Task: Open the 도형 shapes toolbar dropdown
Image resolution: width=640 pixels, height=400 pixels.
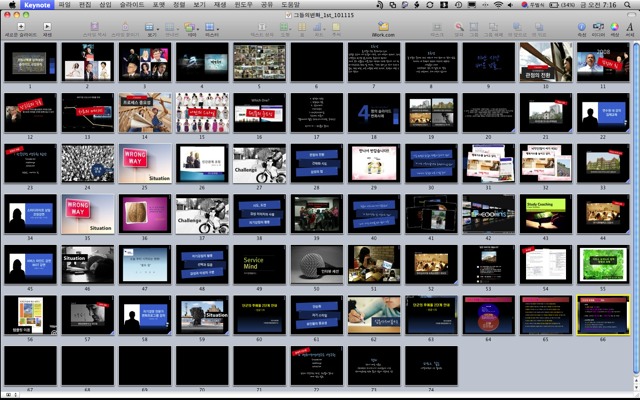Action: (285, 27)
